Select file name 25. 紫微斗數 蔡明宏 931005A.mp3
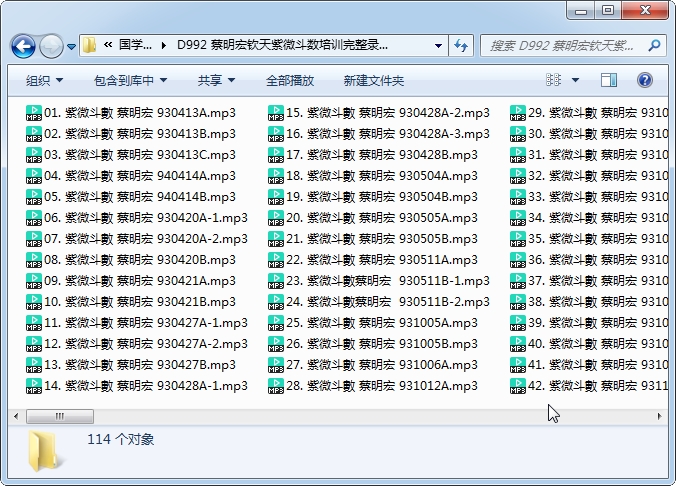 382,323
